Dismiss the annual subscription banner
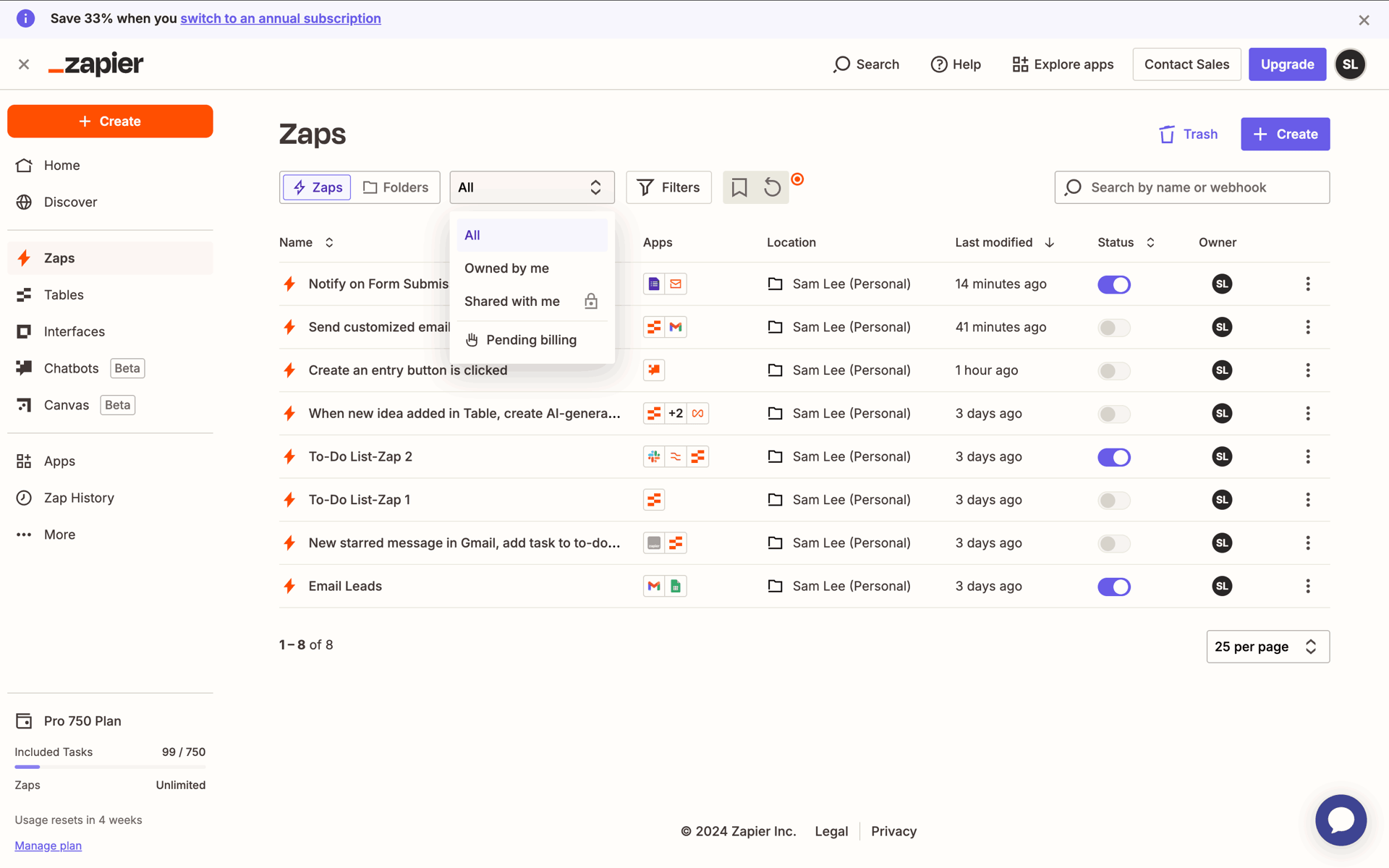Screen dimensions: 1389x868 [x=1364, y=20]
